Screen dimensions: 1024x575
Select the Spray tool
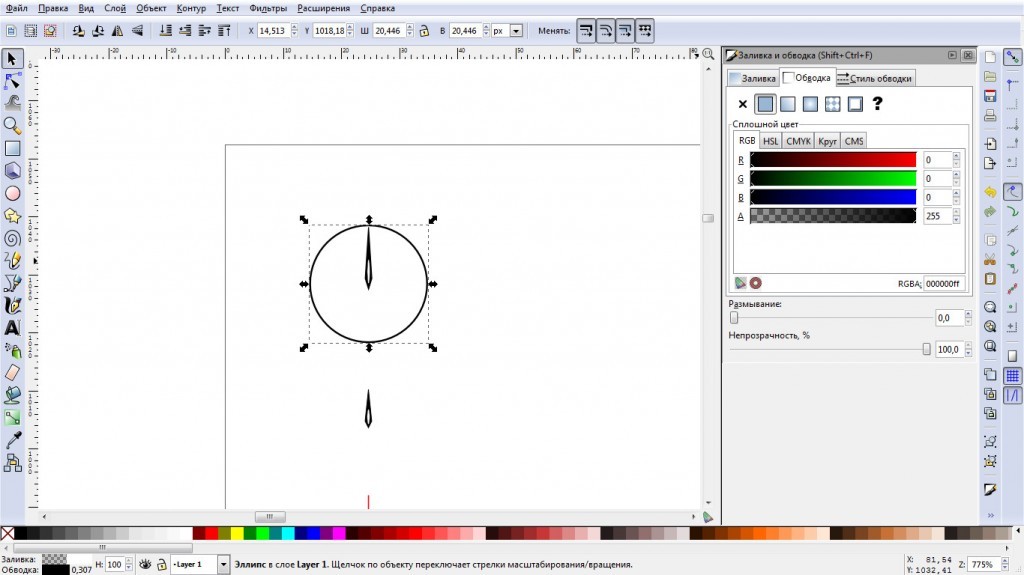[x=12, y=350]
